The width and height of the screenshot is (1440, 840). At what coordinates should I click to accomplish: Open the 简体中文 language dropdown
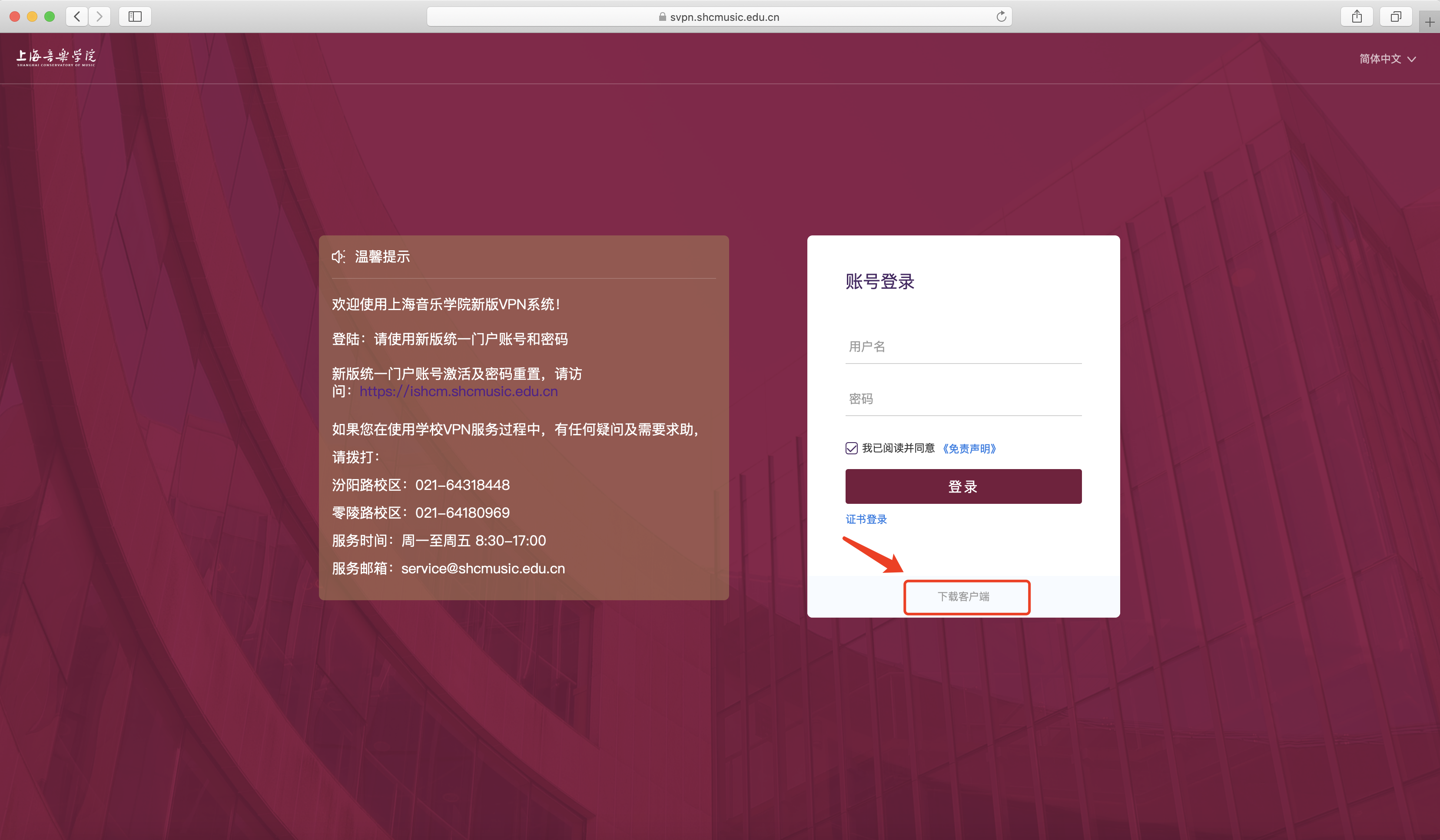pos(1387,59)
